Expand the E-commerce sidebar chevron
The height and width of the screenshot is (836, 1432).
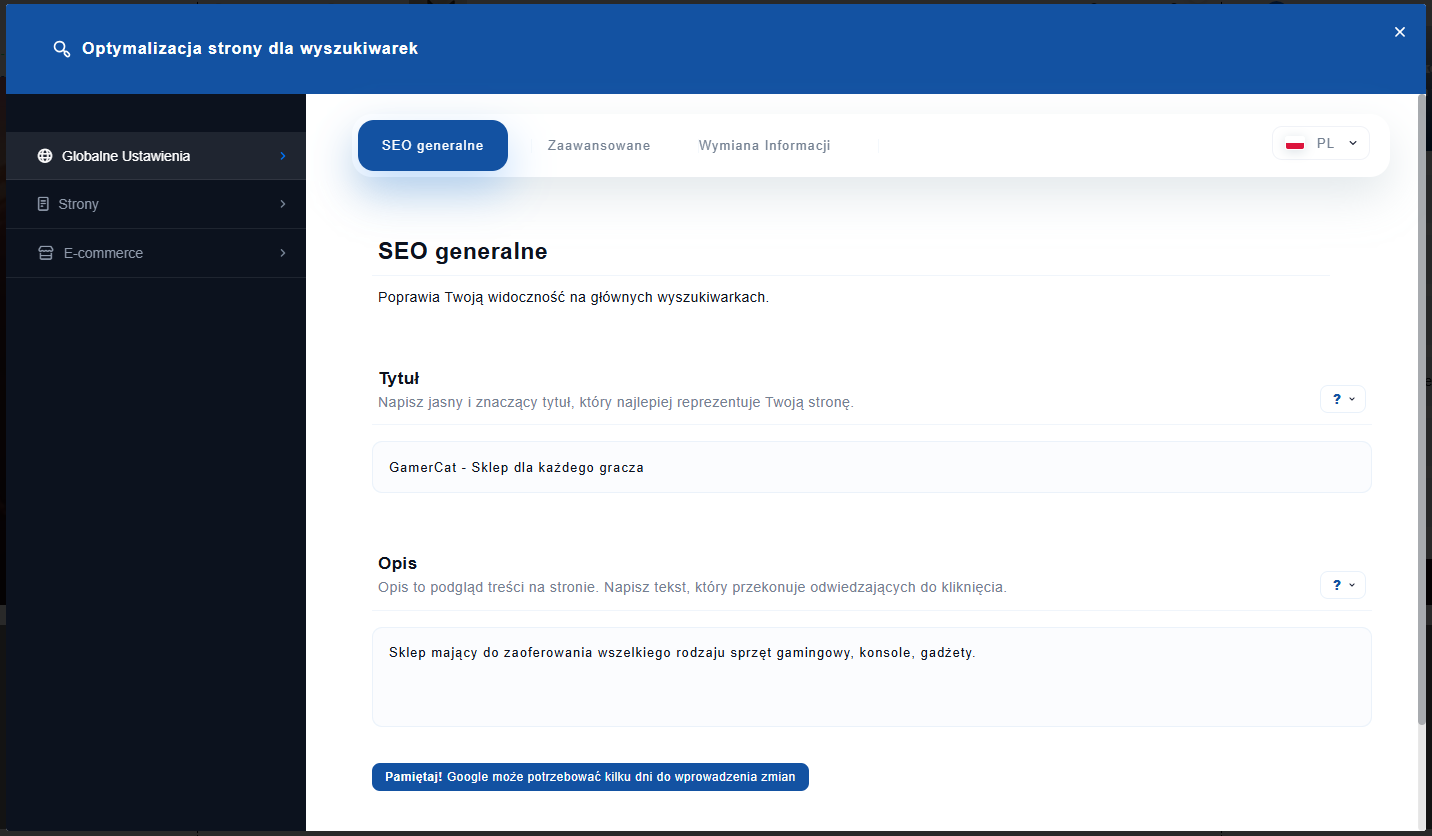click(x=283, y=253)
